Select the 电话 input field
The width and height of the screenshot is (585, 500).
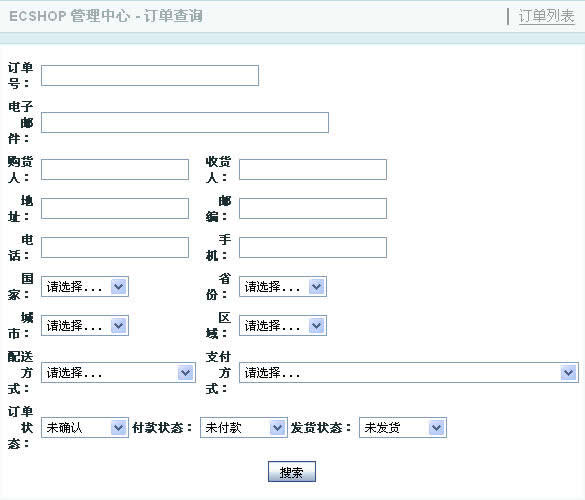click(x=115, y=247)
